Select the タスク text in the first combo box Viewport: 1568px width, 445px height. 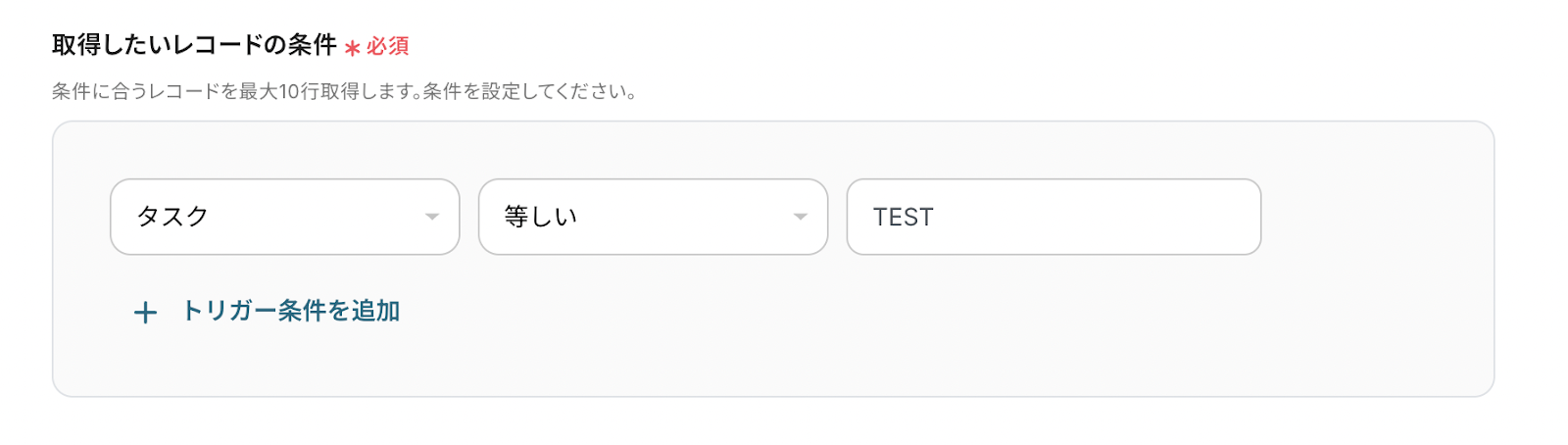(x=172, y=217)
